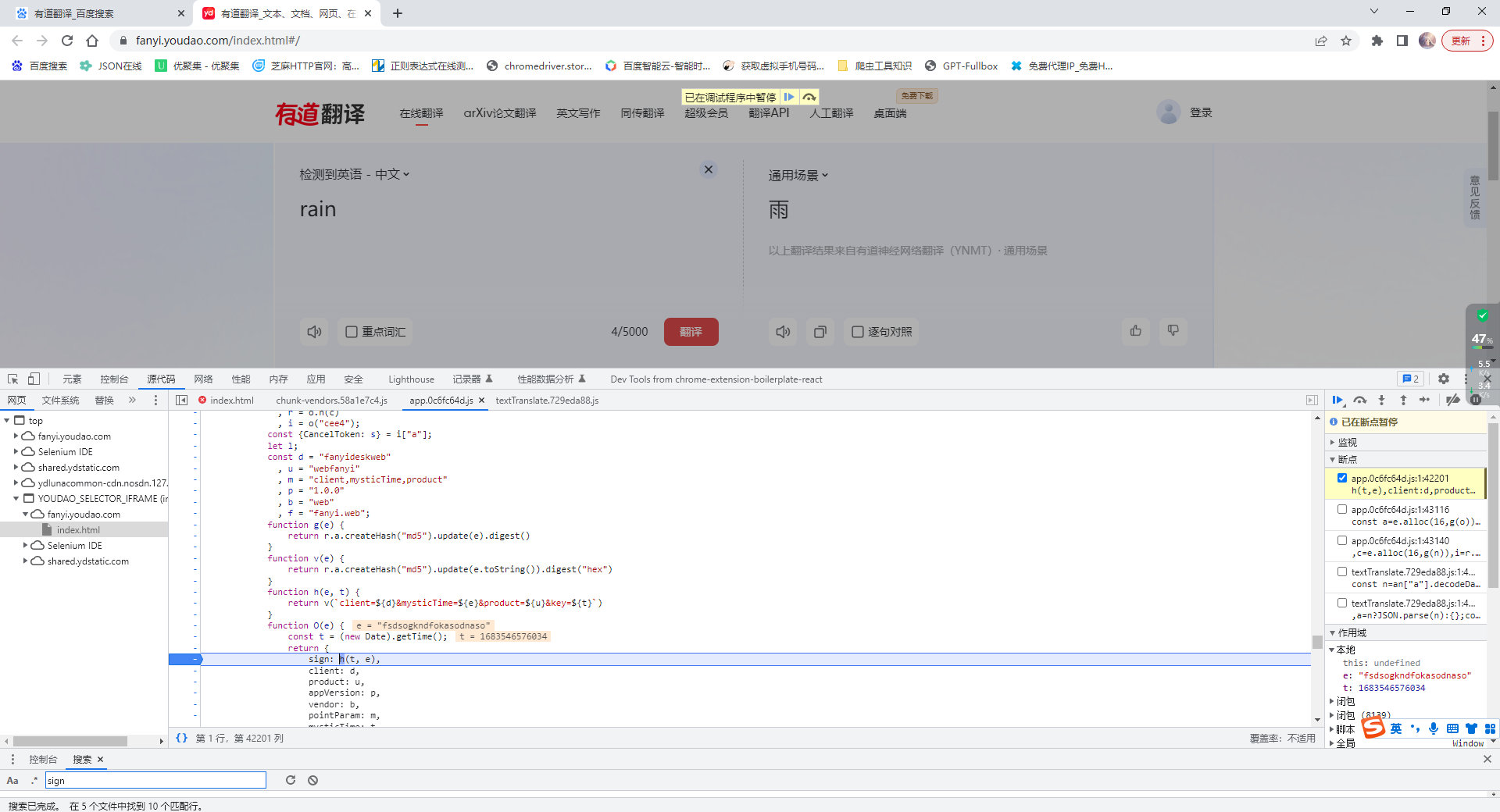This screenshot has height=812, width=1500.
Task: Enable textTranslate breakpoint with 'JSON.parse(n)'
Action: point(1342,603)
